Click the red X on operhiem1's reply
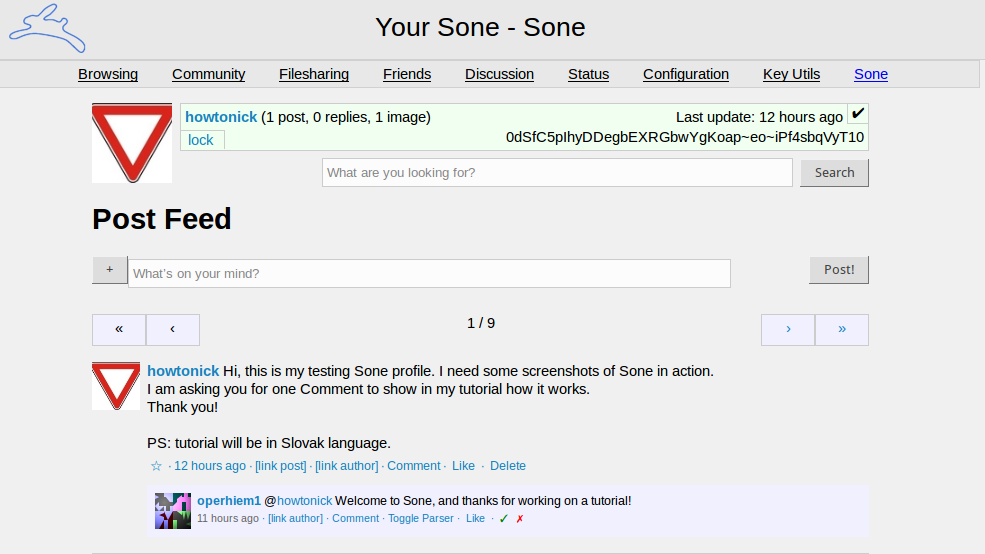The height and width of the screenshot is (554, 985). click(520, 519)
